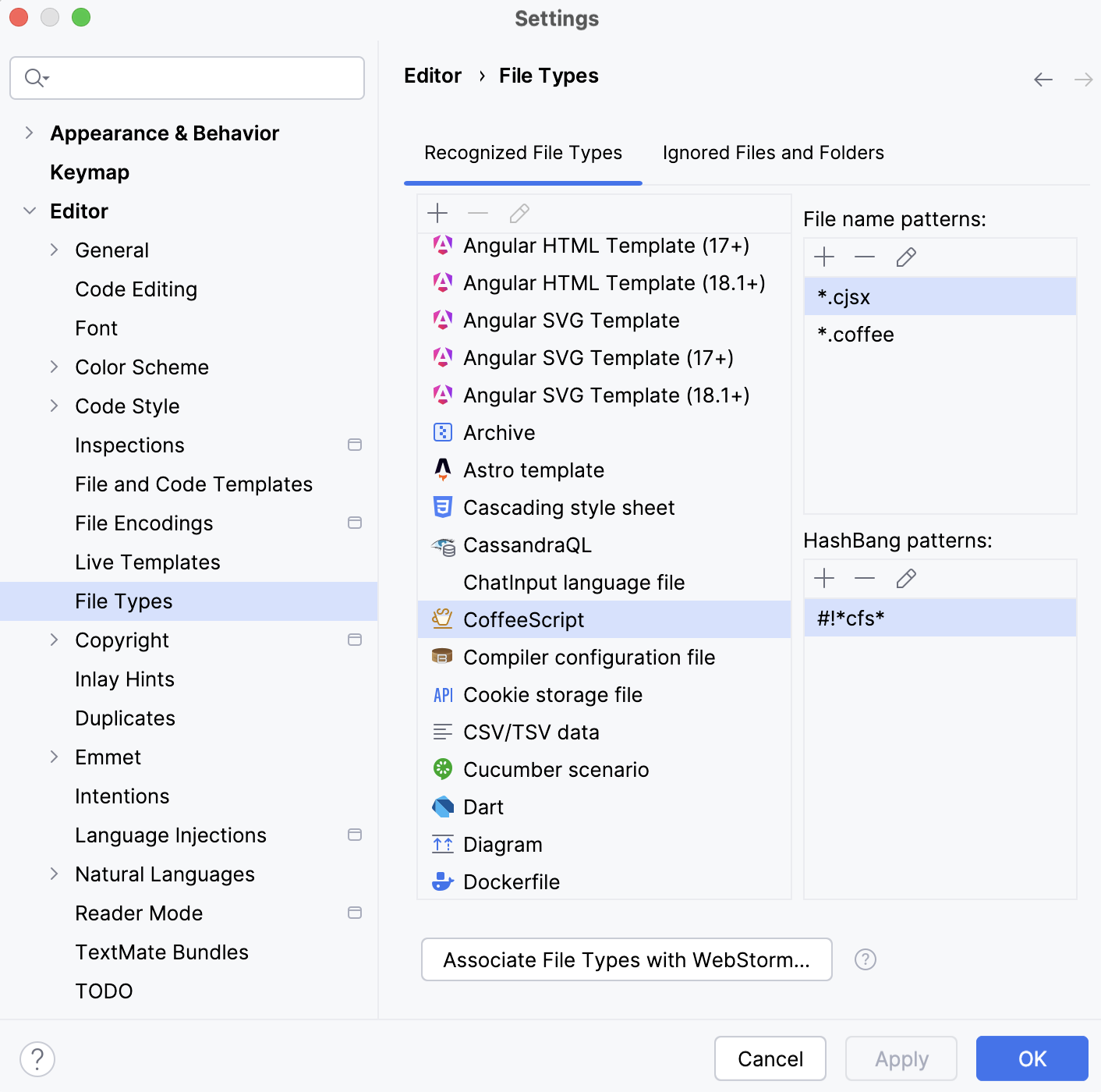
Task: Expand the Appearance & Behavior section
Action: [29, 133]
